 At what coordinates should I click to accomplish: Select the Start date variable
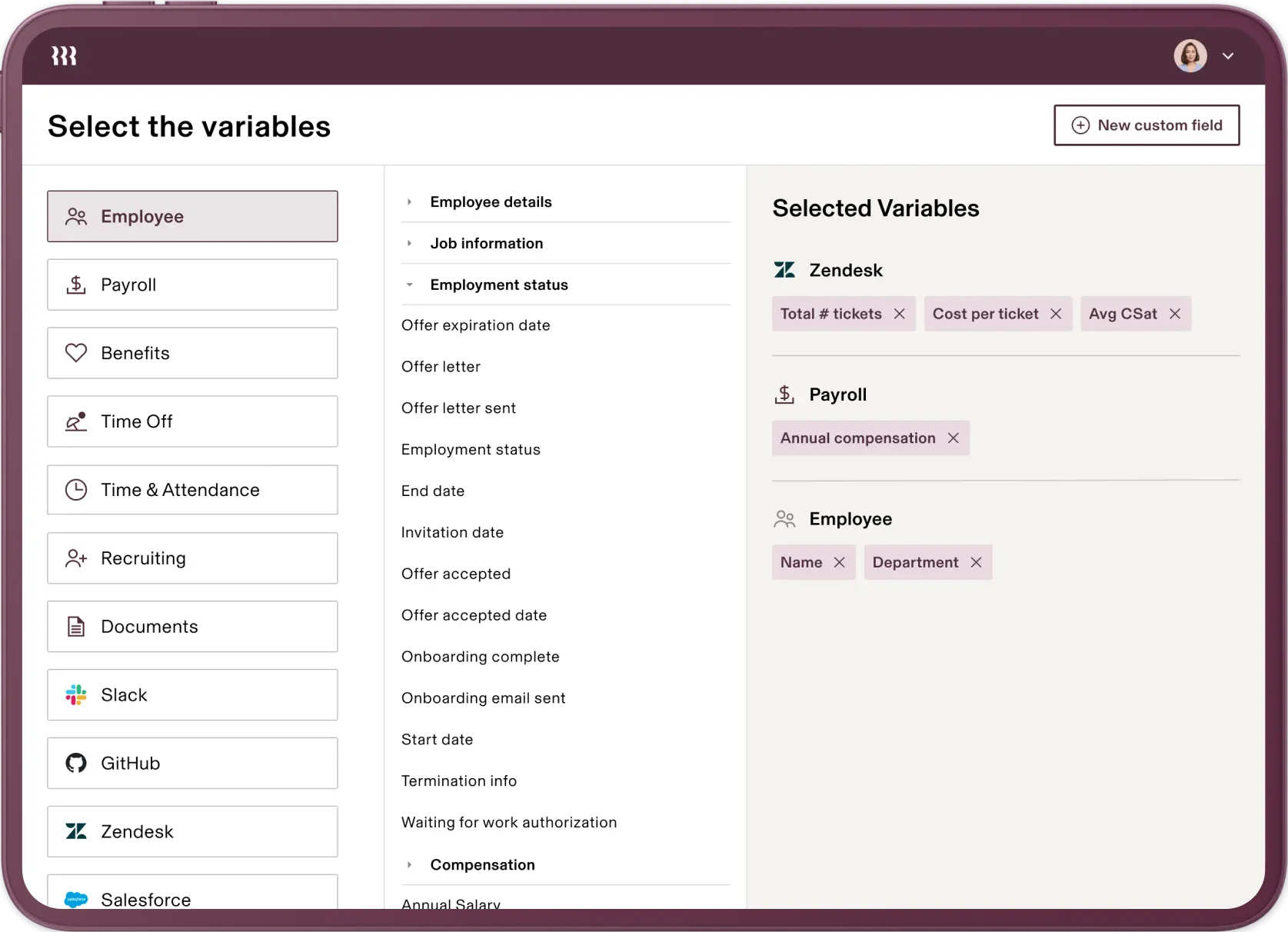pos(437,739)
